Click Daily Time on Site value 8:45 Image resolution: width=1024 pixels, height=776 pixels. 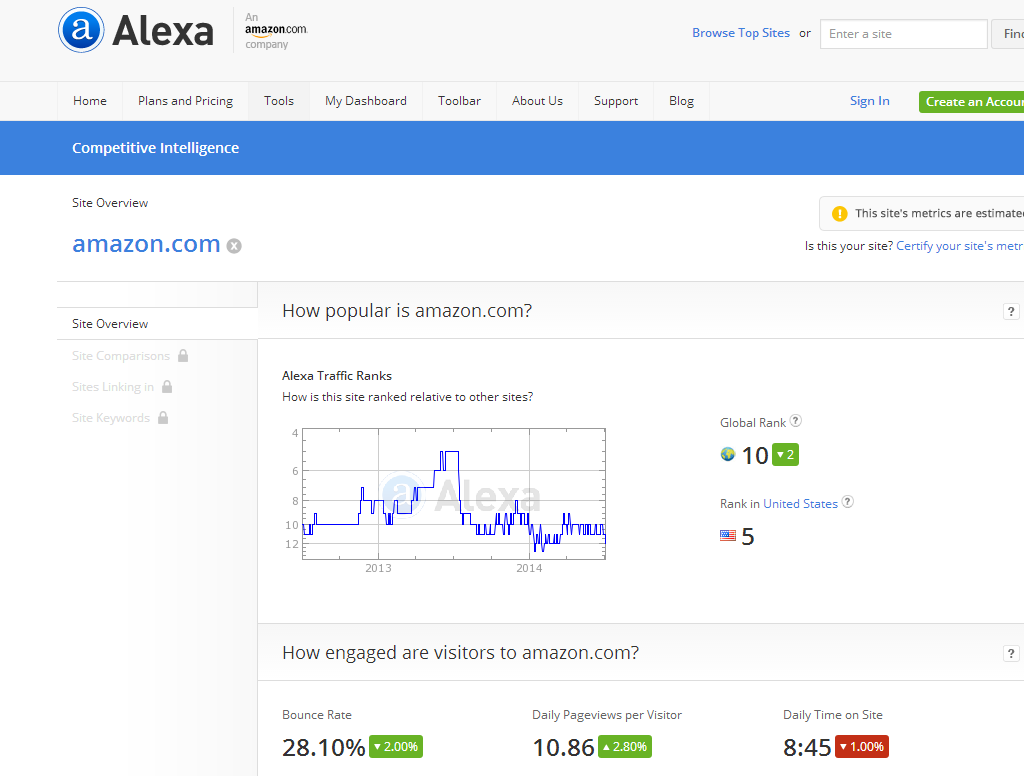coord(807,747)
